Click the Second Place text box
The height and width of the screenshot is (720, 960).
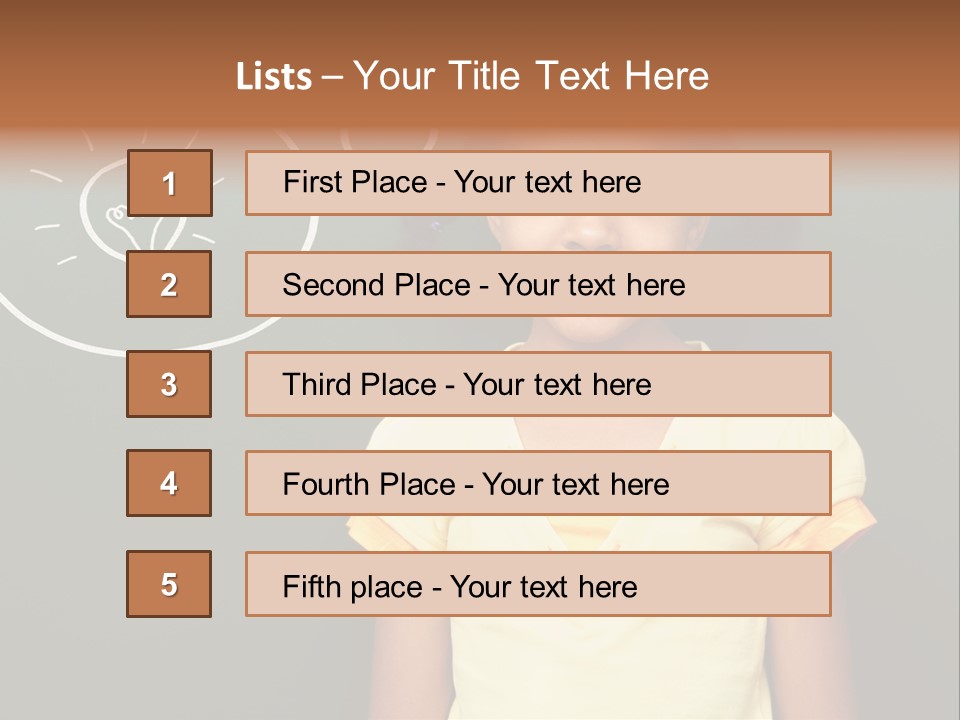538,284
